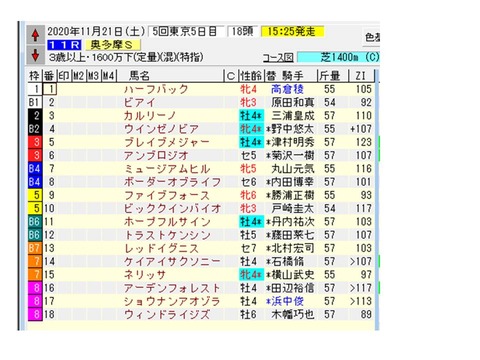Select horse ブレイブメジャー
The width and height of the screenshot is (480, 360).
coord(166,142)
